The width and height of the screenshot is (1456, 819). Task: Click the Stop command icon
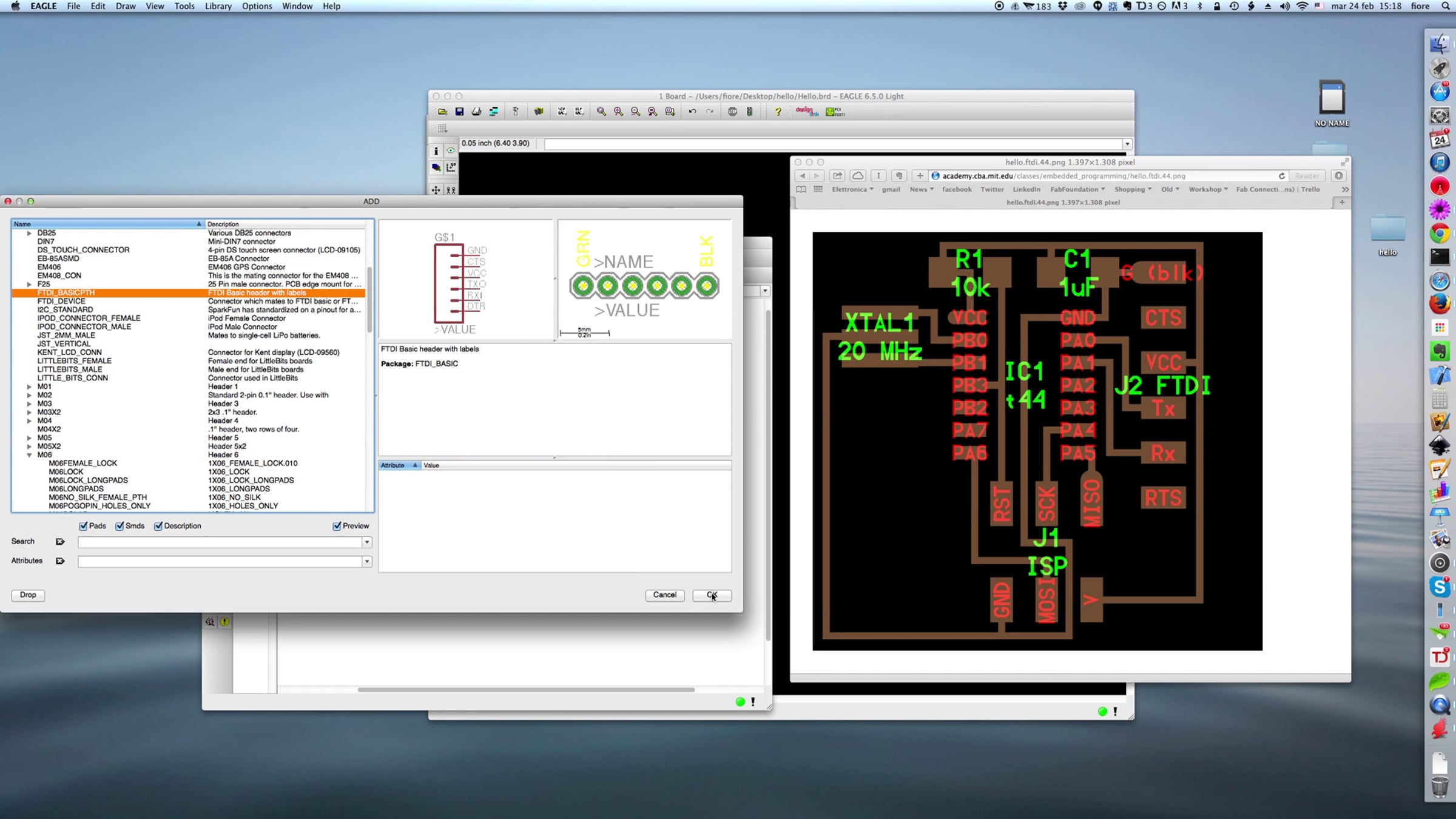(732, 112)
